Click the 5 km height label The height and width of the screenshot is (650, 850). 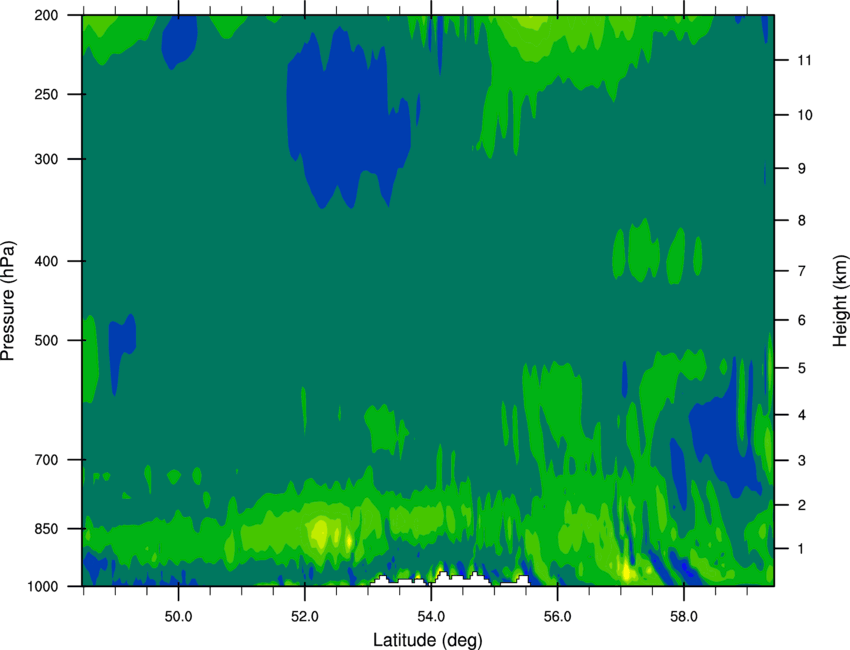point(802,368)
